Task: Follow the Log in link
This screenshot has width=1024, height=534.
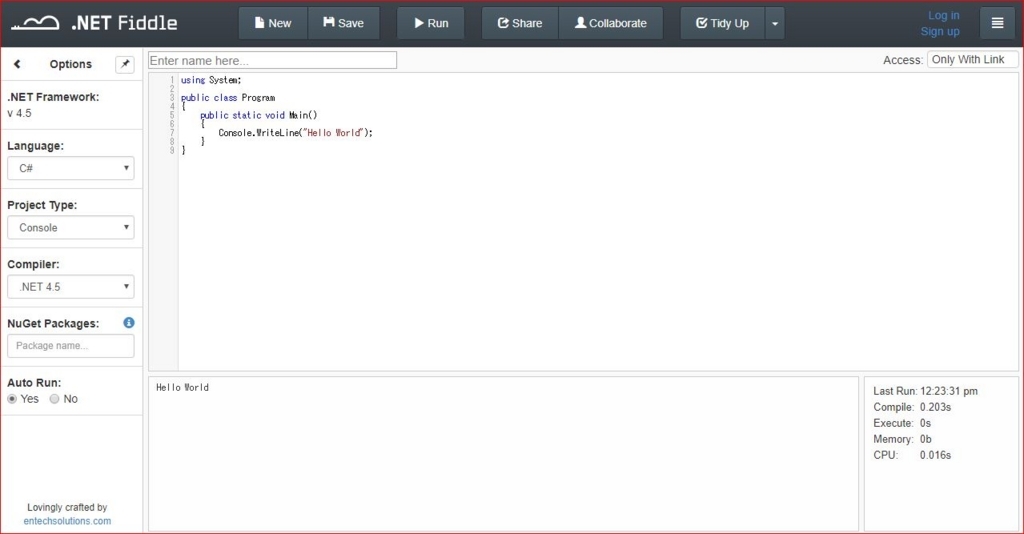Action: (x=944, y=15)
